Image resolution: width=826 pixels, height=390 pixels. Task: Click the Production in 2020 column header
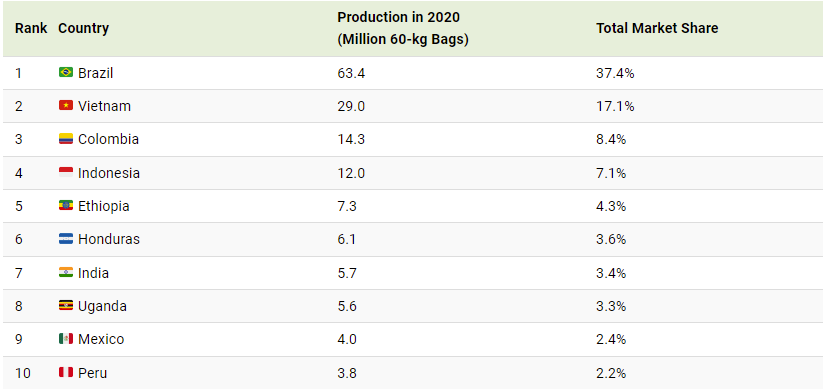click(x=403, y=28)
